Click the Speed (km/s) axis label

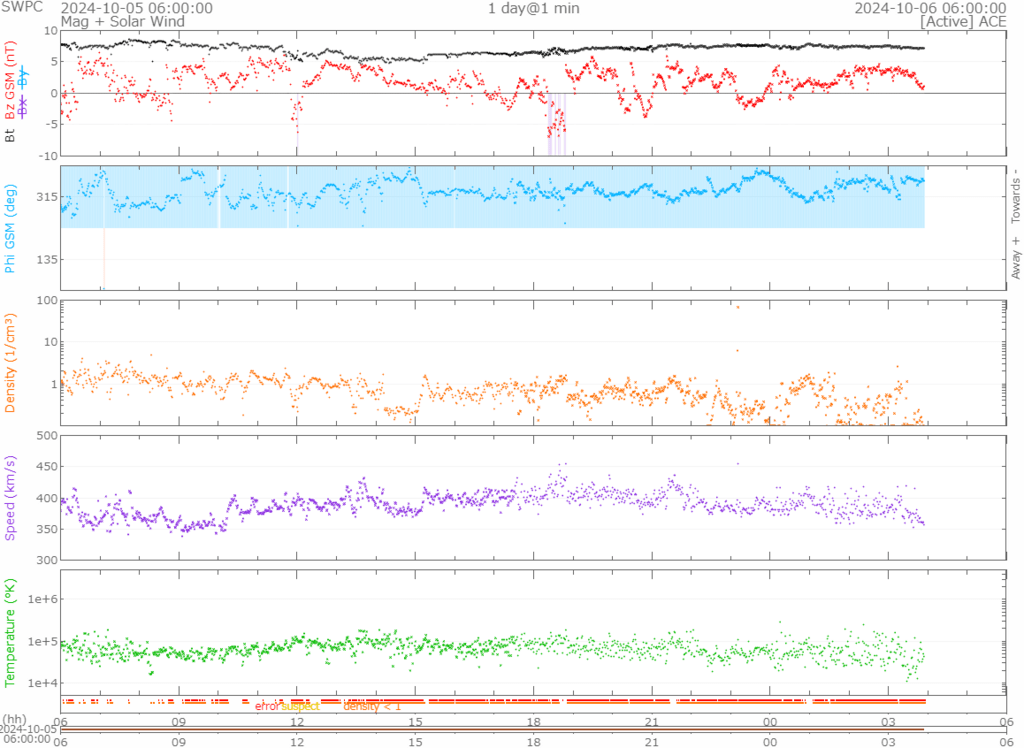[x=11, y=497]
